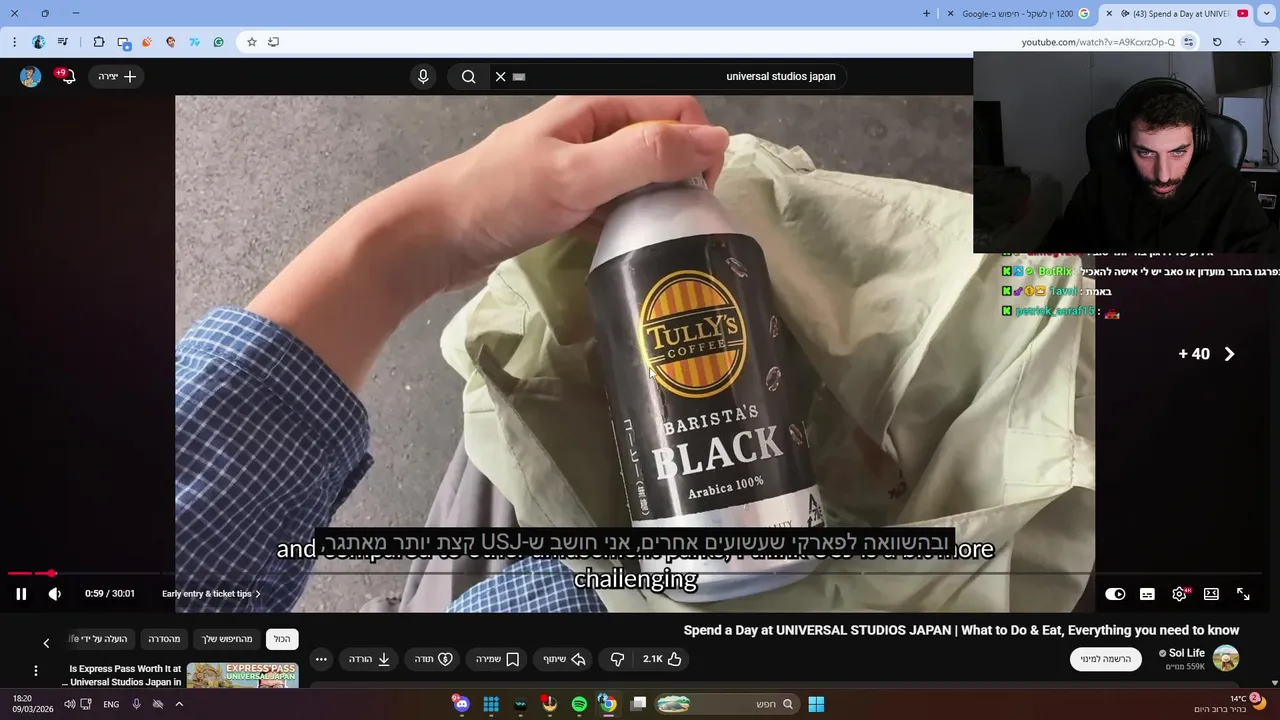1280x720 pixels.
Task: Open the יצירה create button
Action: pos(117,76)
